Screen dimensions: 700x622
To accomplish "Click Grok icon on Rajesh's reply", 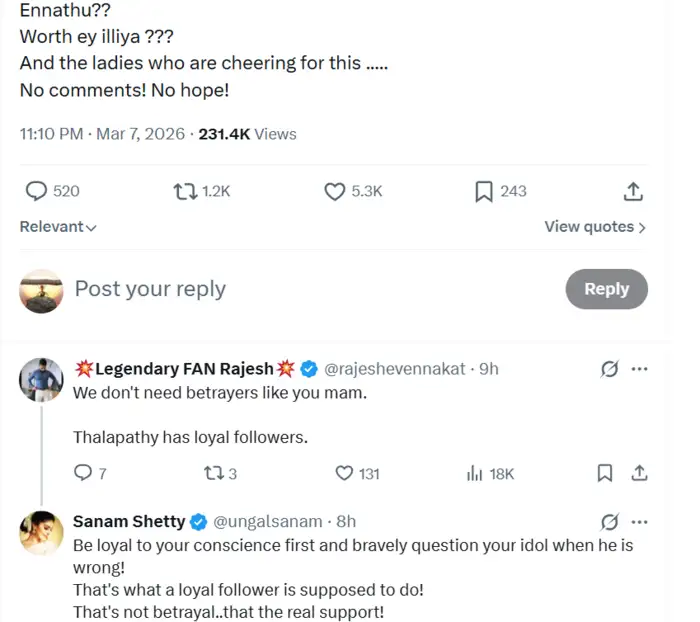I will pyautogui.click(x=609, y=369).
